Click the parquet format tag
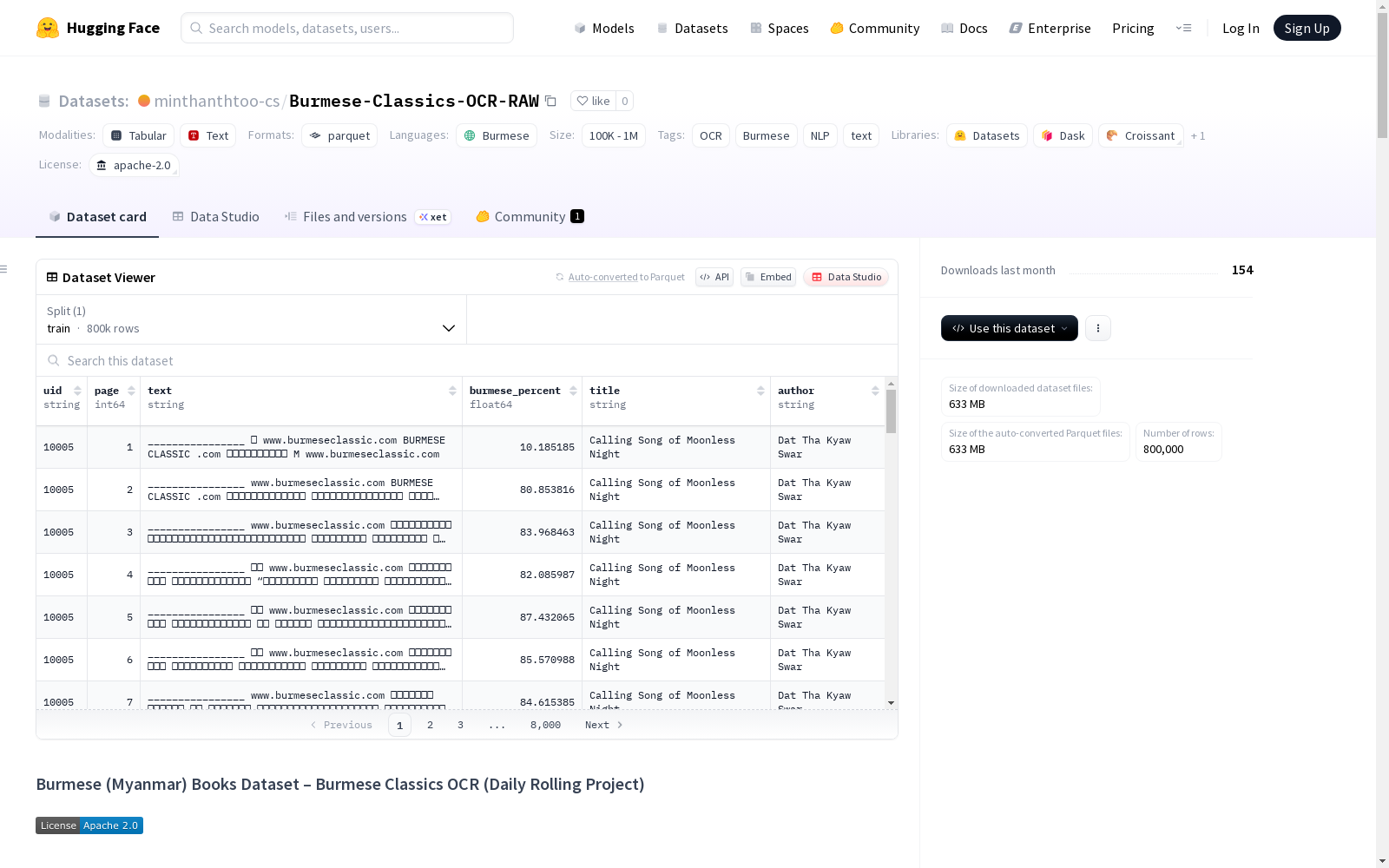Image resolution: width=1389 pixels, height=868 pixels. coord(339,135)
